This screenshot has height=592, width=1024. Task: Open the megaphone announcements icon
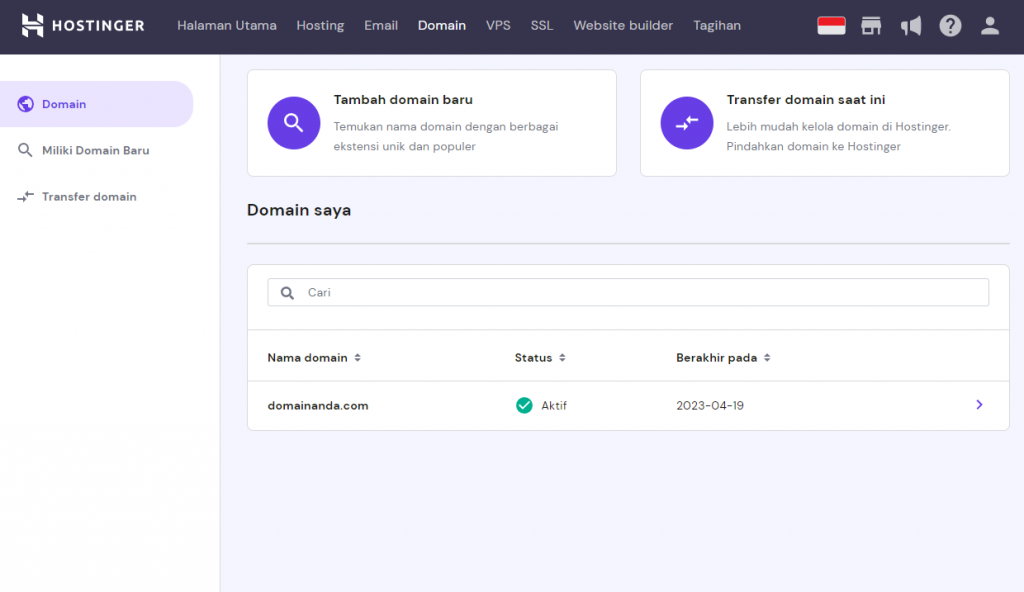[910, 26]
